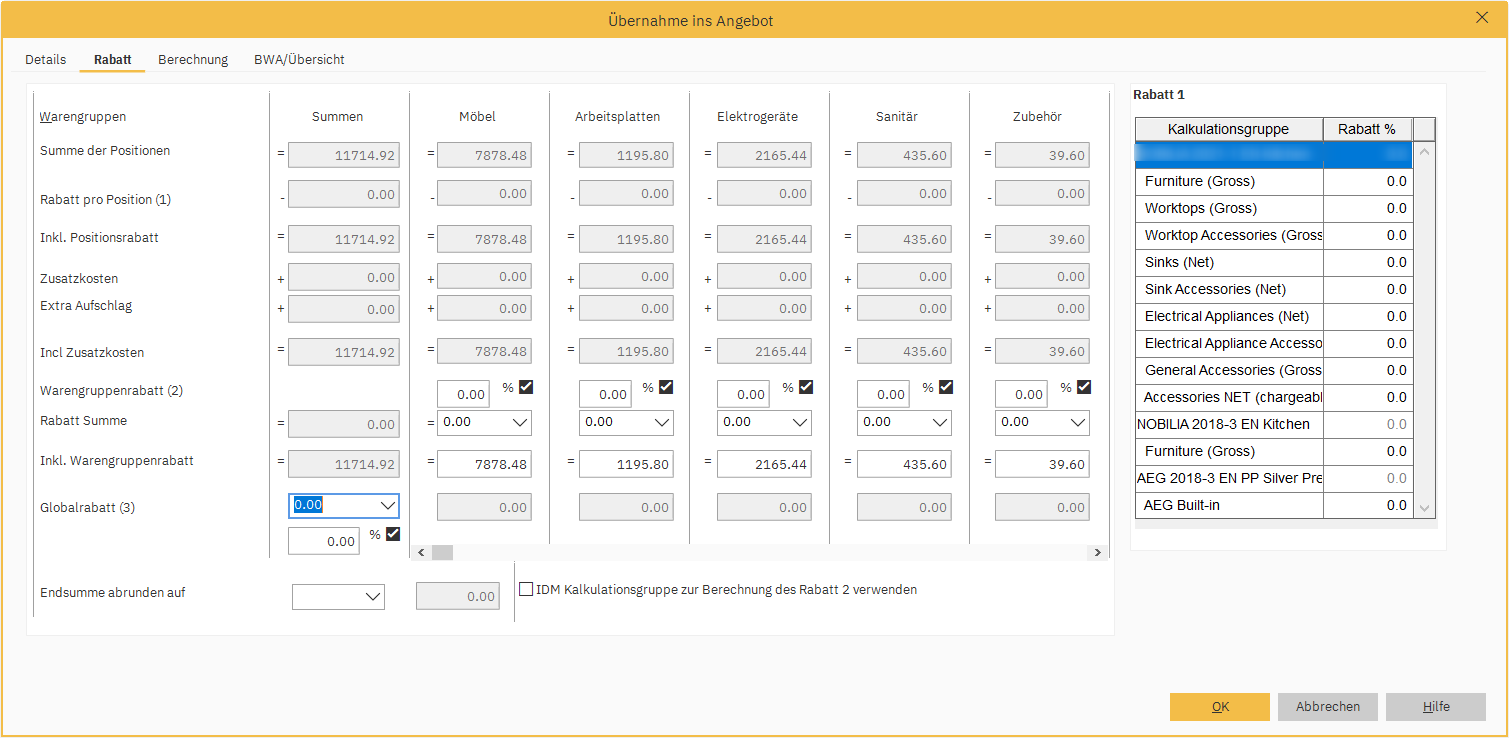Open Hilfe button
The height and width of the screenshot is (738, 1509).
pos(1435,707)
